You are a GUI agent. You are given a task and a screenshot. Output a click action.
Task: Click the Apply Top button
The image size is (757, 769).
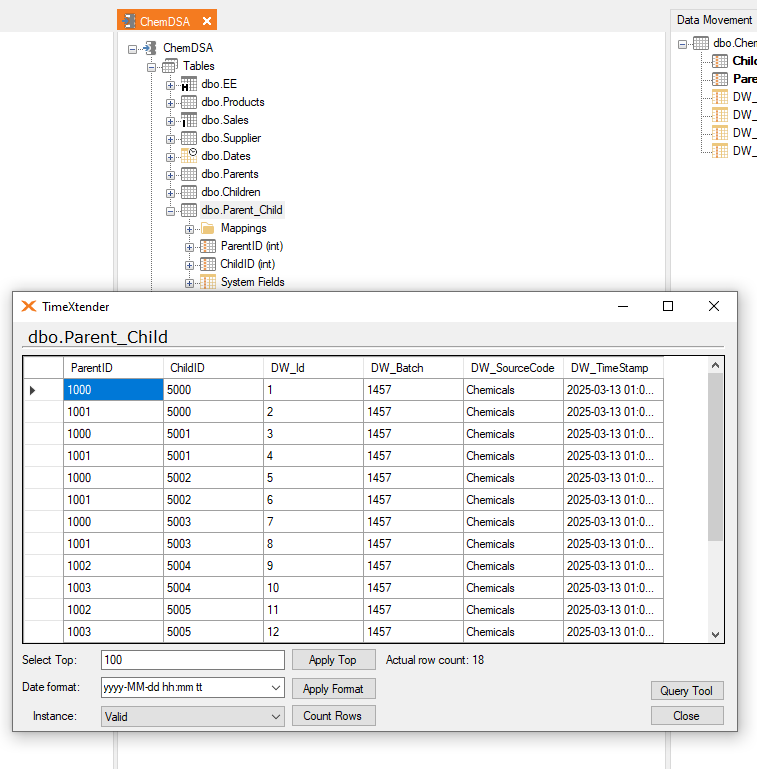coord(333,660)
